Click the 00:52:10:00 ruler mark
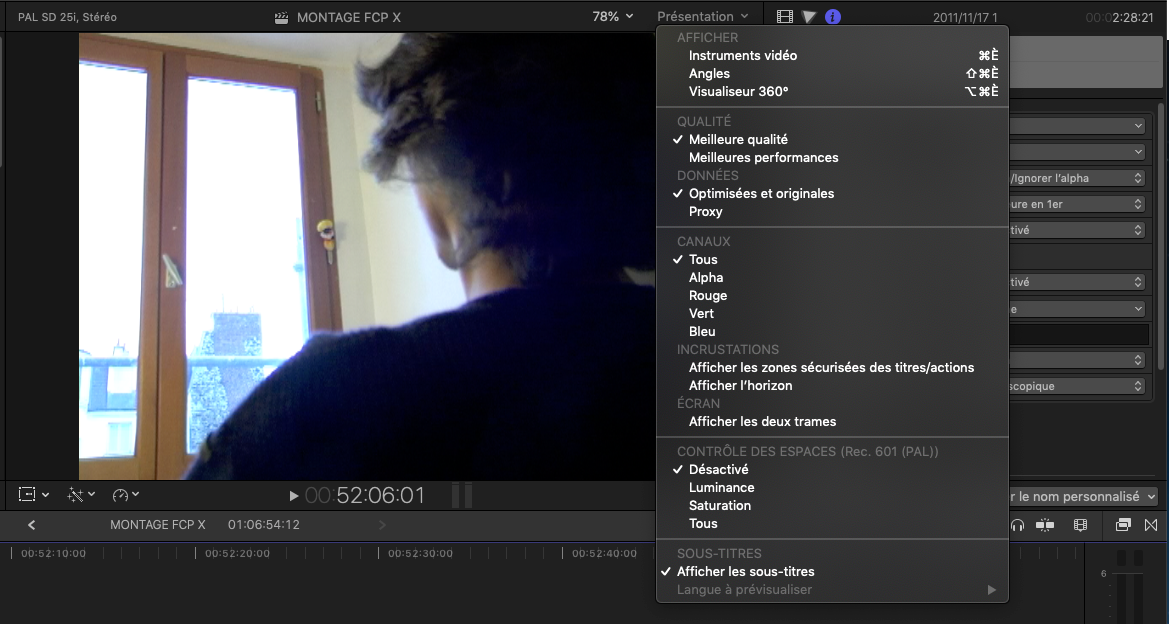Viewport: 1169px width, 624px height. [53, 553]
